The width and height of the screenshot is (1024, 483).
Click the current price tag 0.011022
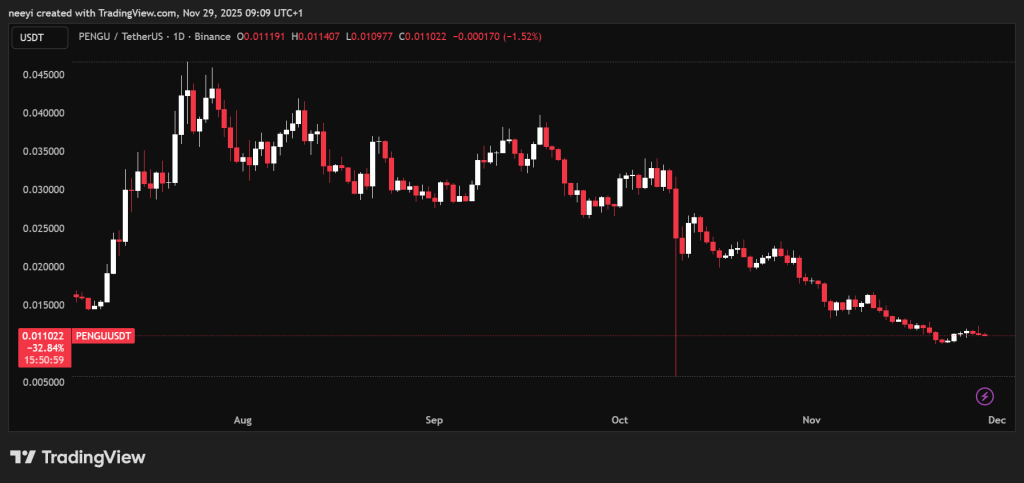point(43,337)
